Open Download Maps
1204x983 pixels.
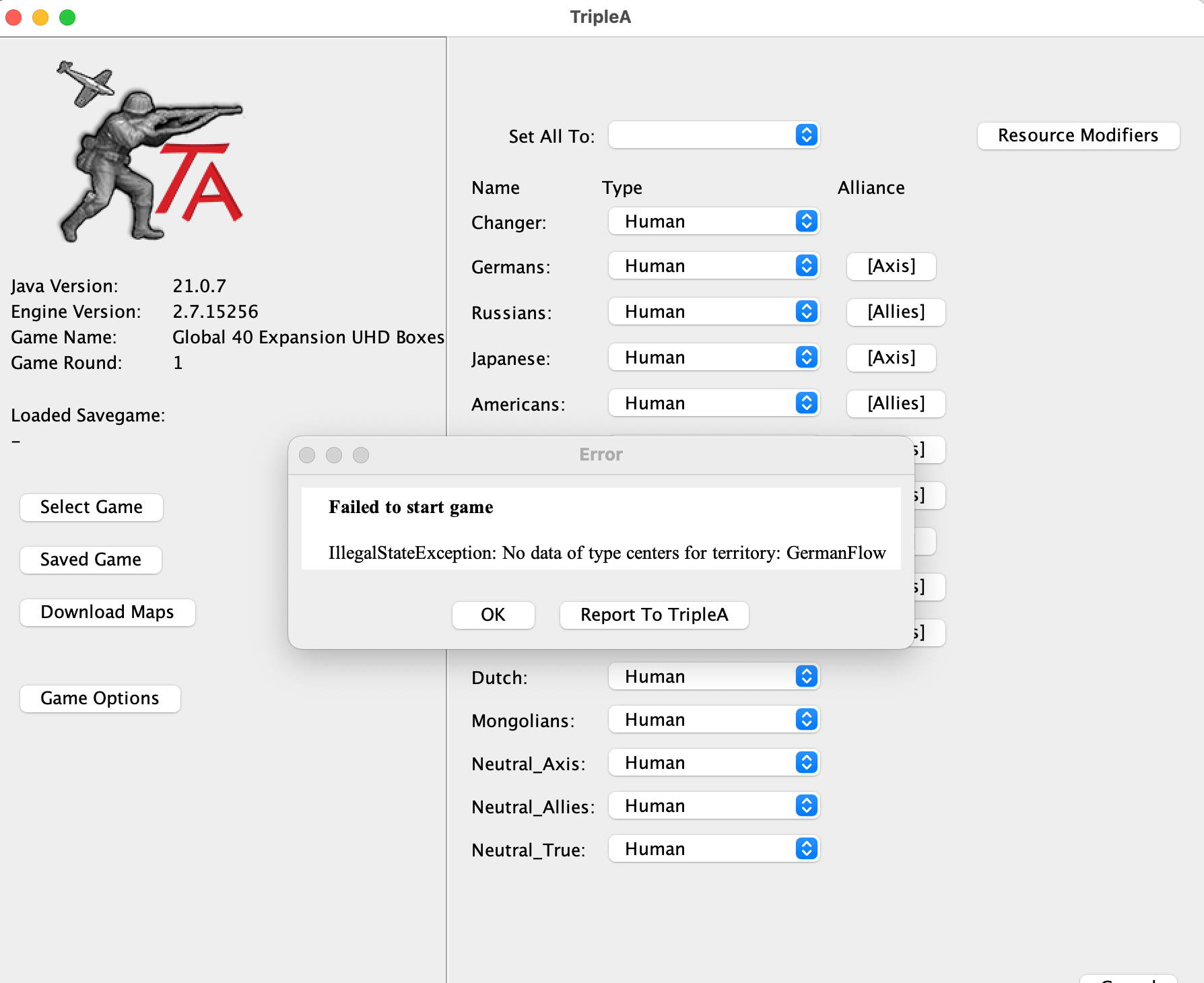click(x=107, y=612)
